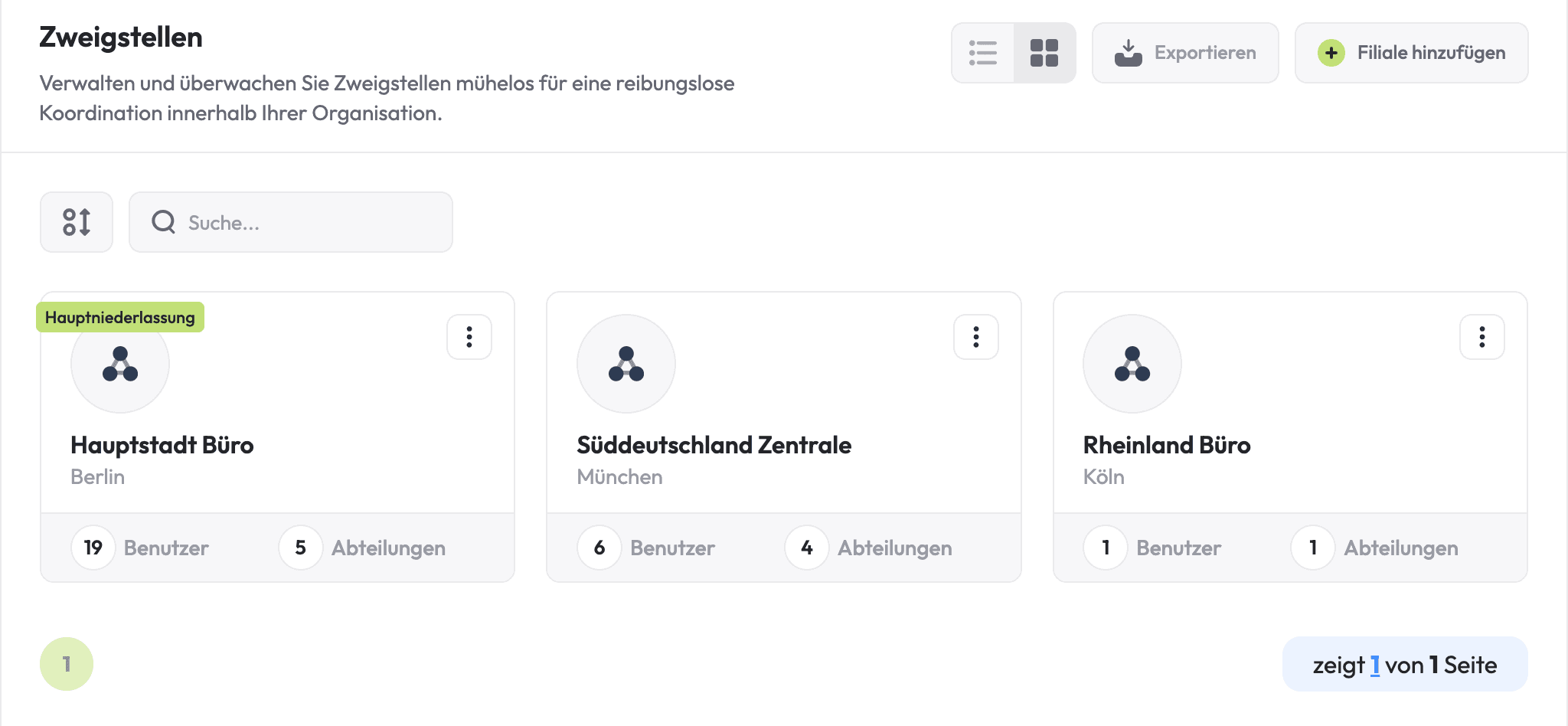The width and height of the screenshot is (1568, 726).
Task: Open the options menu on Rheinland Büro card
Action: [x=1482, y=337]
